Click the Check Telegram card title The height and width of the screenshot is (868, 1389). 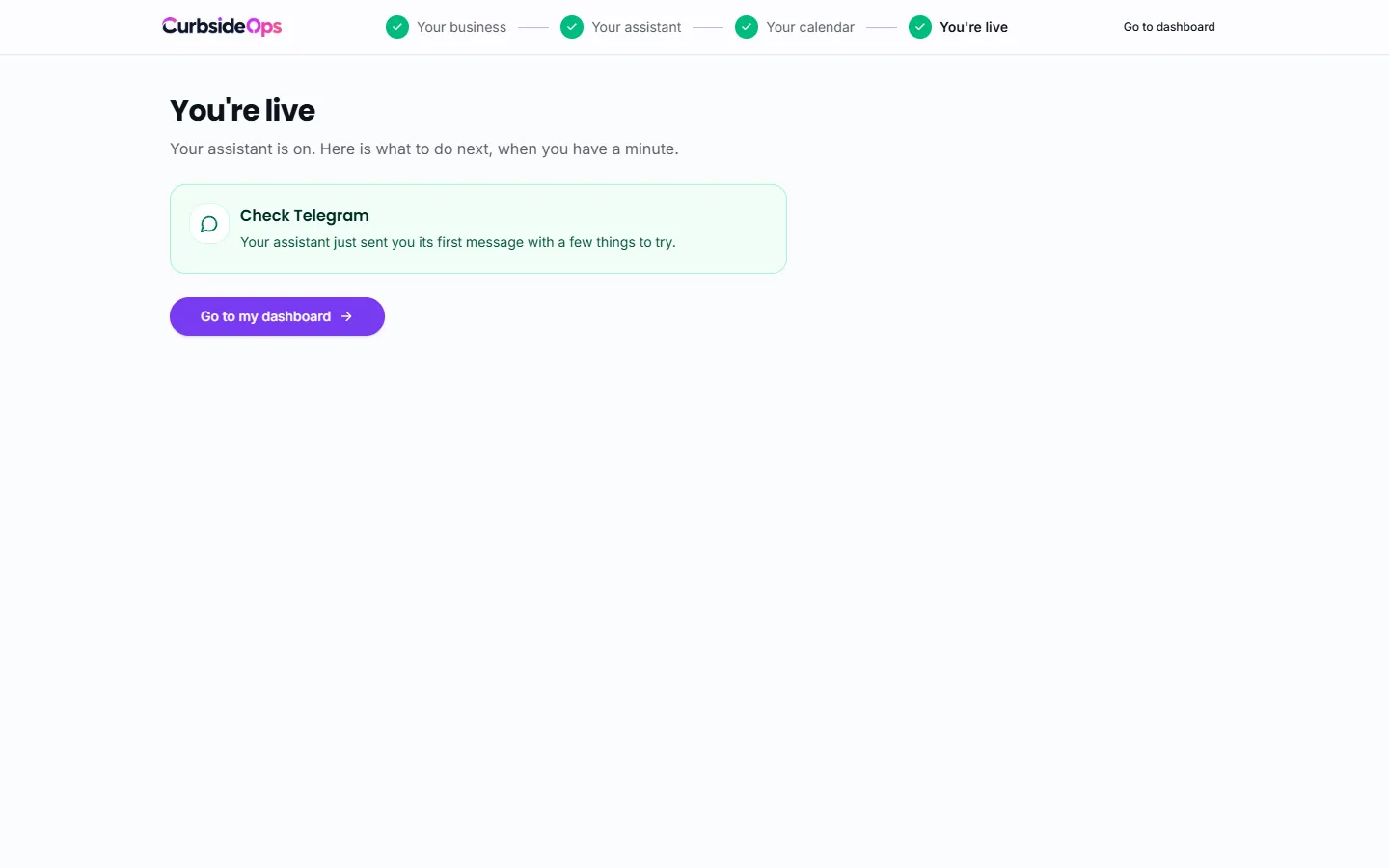305,215
